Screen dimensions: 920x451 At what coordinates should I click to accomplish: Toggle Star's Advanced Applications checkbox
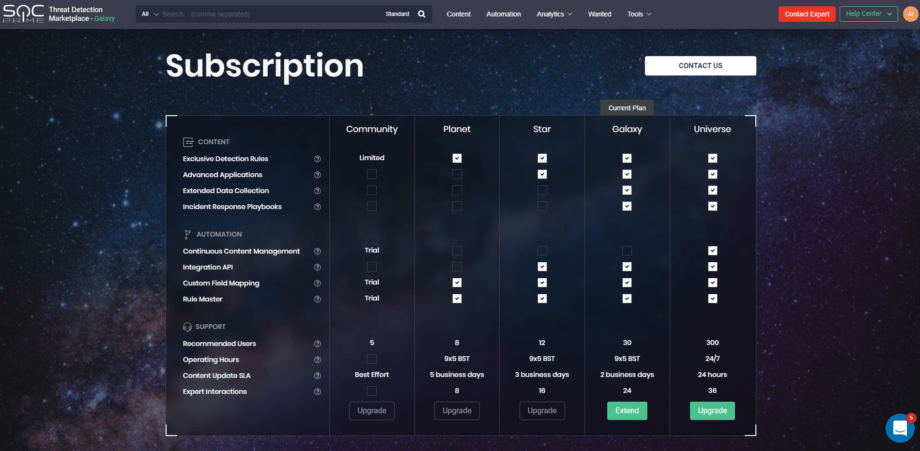[x=542, y=174]
